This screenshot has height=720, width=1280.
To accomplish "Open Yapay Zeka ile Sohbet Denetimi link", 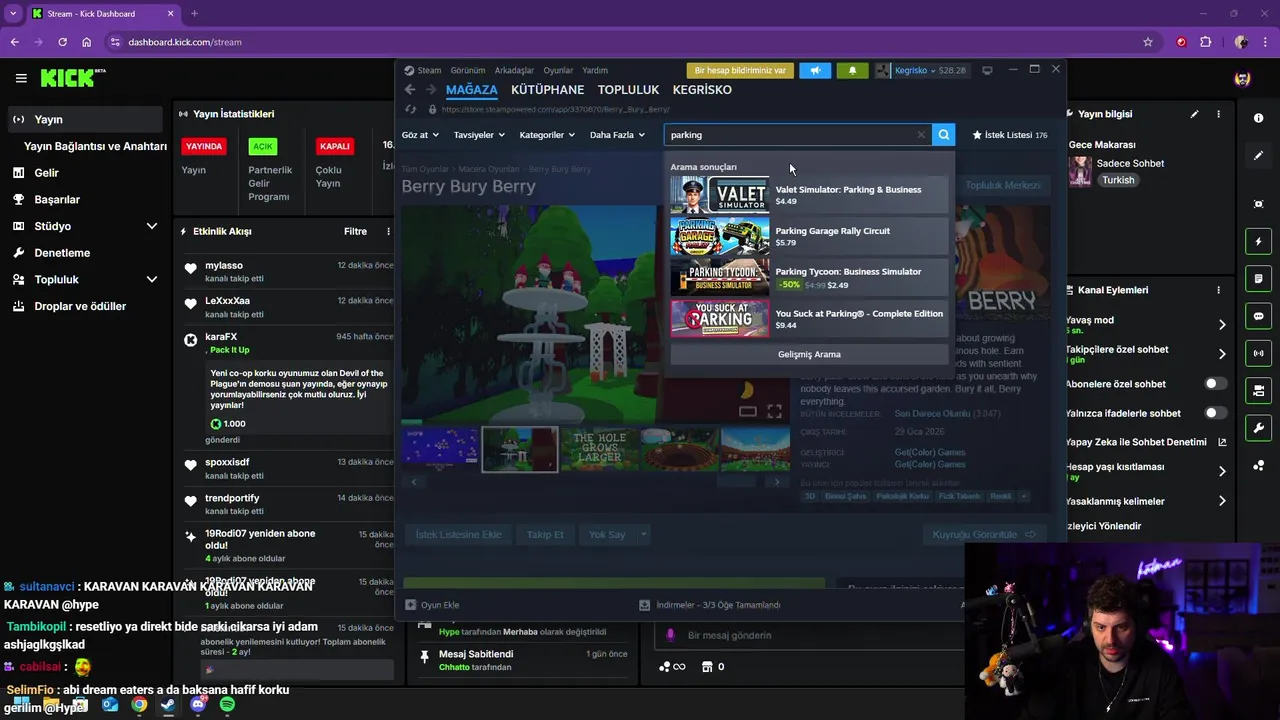I will pyautogui.click(x=1146, y=442).
